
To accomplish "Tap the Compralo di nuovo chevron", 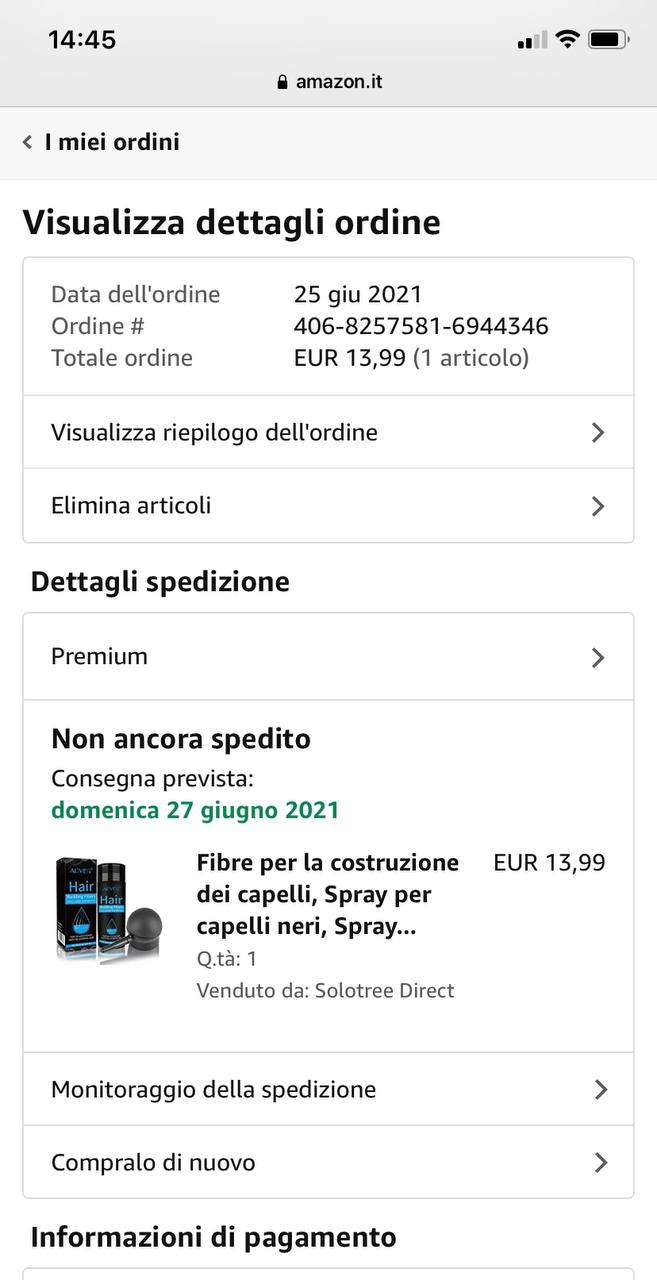I will pyautogui.click(x=600, y=1162).
